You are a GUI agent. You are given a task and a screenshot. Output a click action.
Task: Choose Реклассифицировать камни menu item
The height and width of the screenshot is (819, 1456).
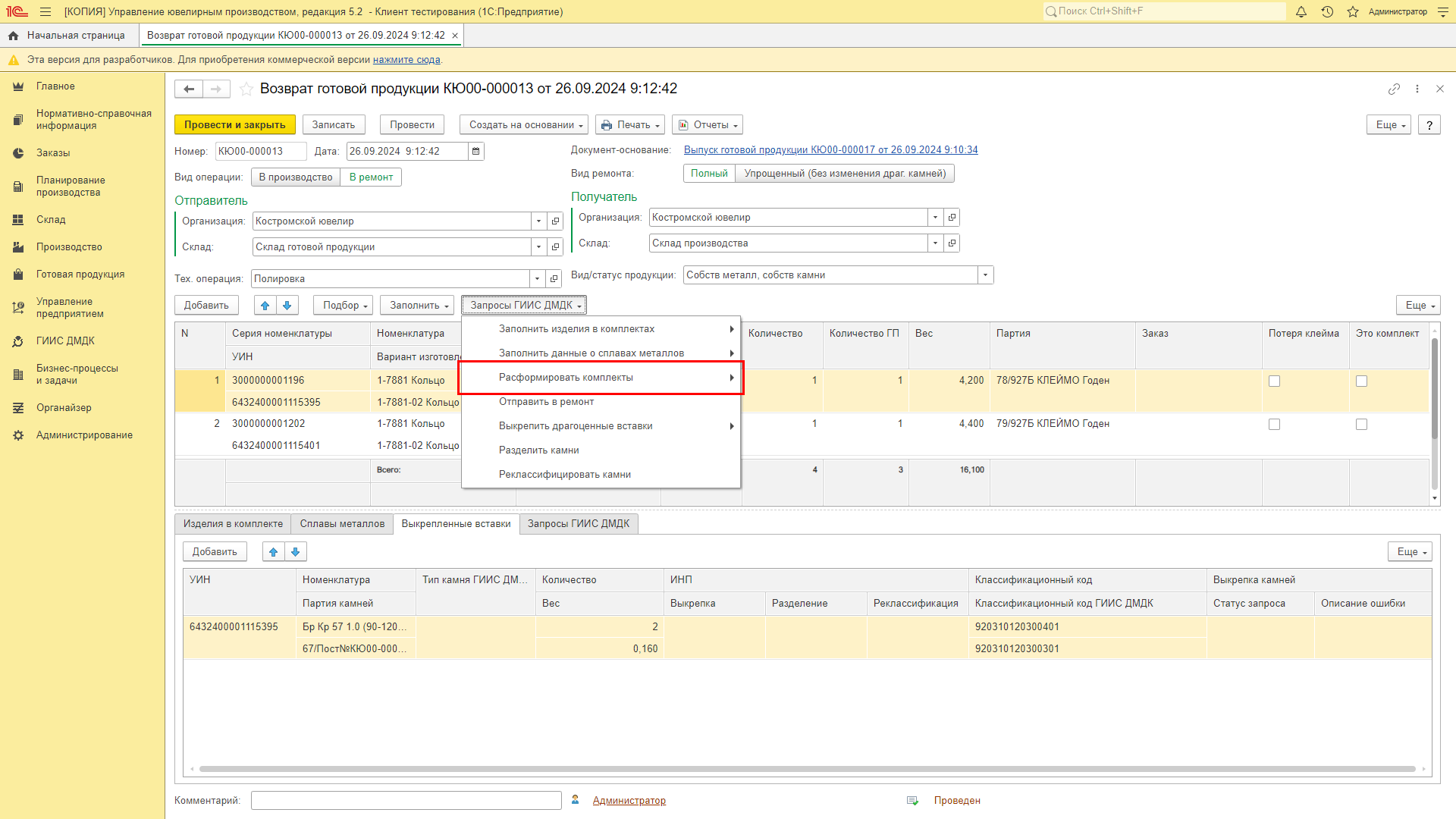(601, 475)
